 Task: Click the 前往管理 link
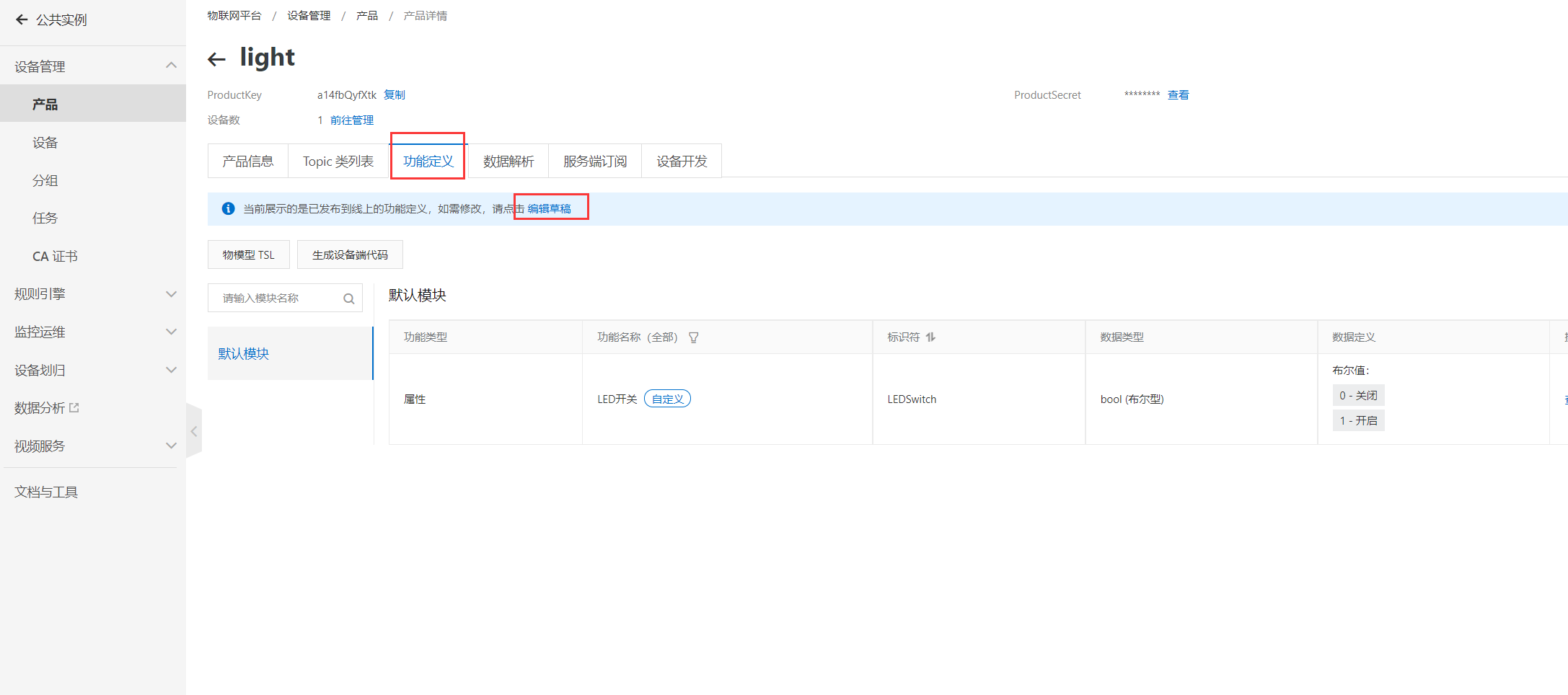352,120
